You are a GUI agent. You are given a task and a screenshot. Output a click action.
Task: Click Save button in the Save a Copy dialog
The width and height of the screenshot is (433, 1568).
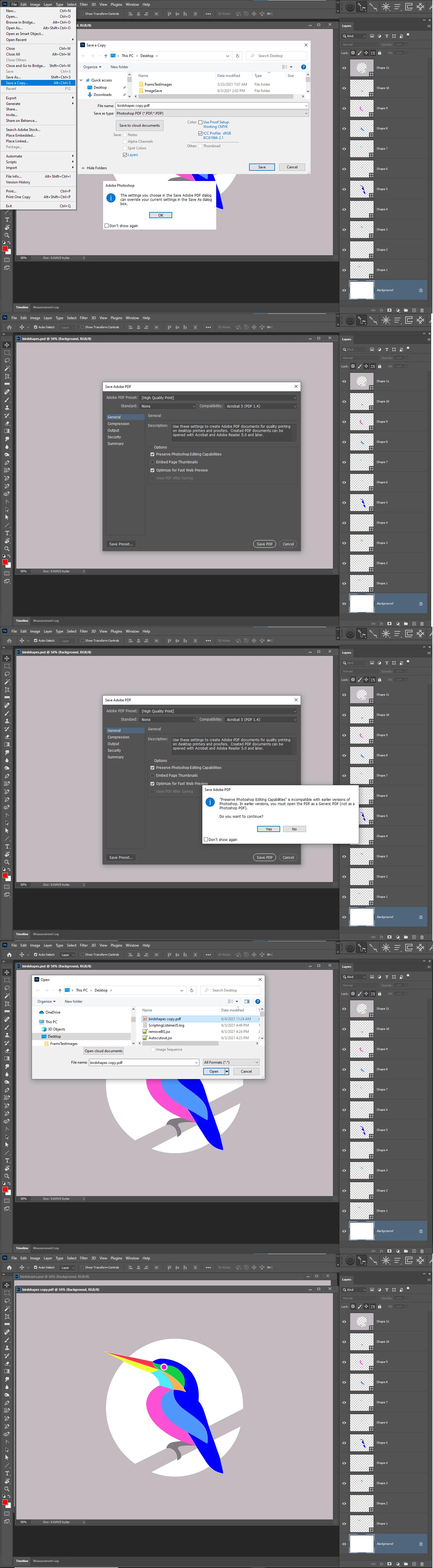tap(261, 167)
